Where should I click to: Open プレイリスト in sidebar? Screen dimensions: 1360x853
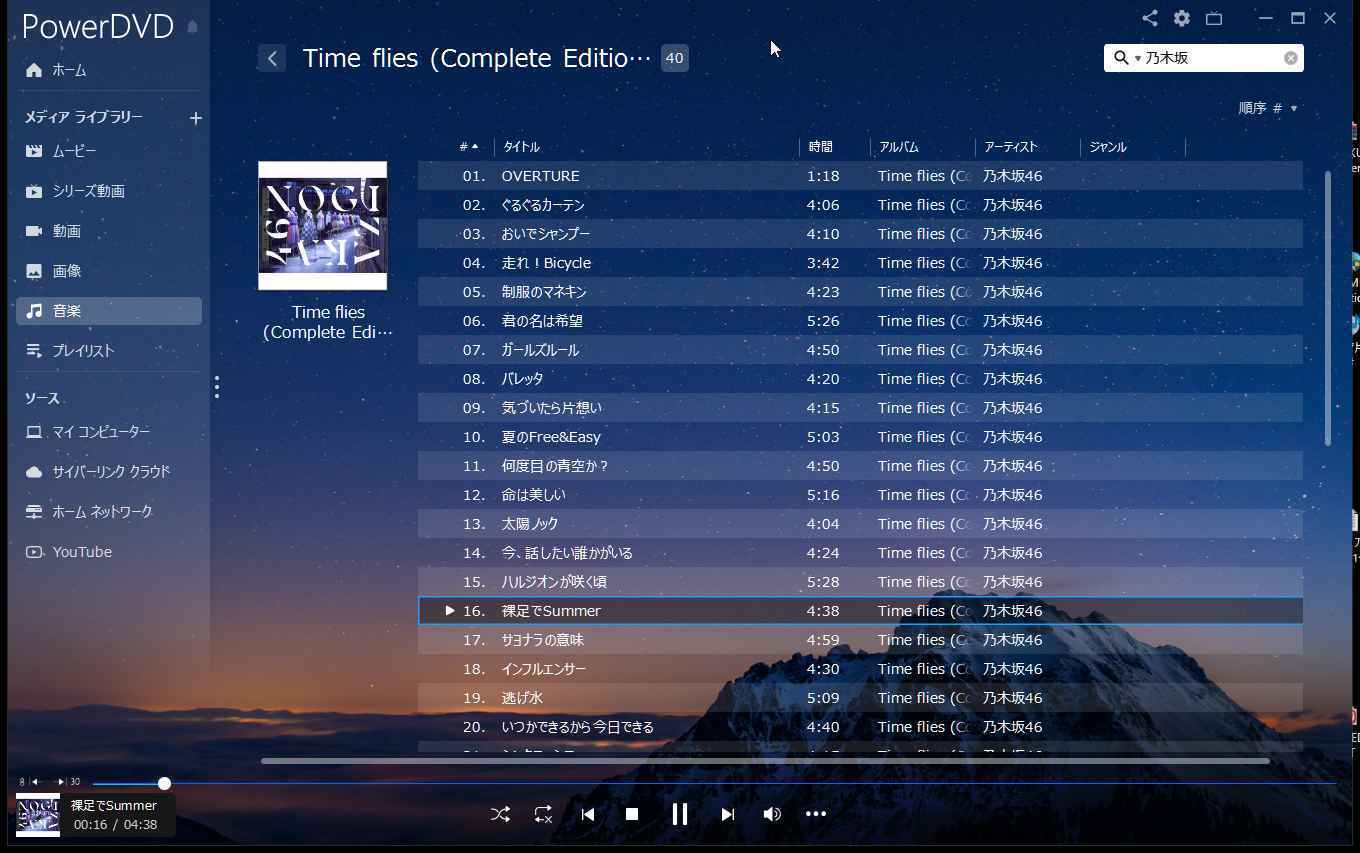pos(108,351)
